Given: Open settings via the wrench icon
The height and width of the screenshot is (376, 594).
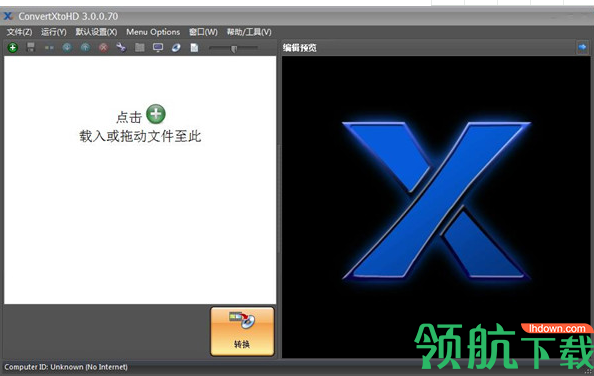Looking at the screenshot, I should tap(121, 47).
